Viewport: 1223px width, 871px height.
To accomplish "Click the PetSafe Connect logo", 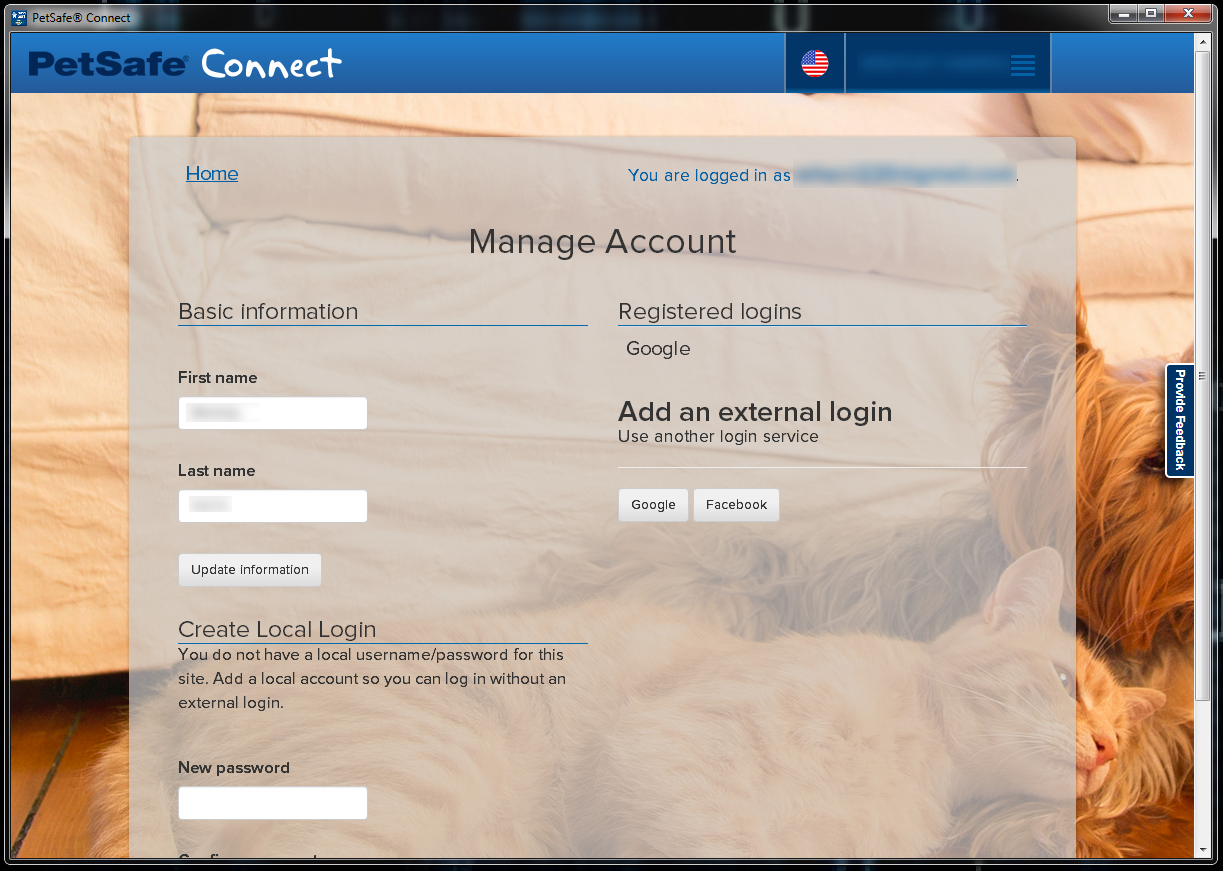I will [185, 64].
